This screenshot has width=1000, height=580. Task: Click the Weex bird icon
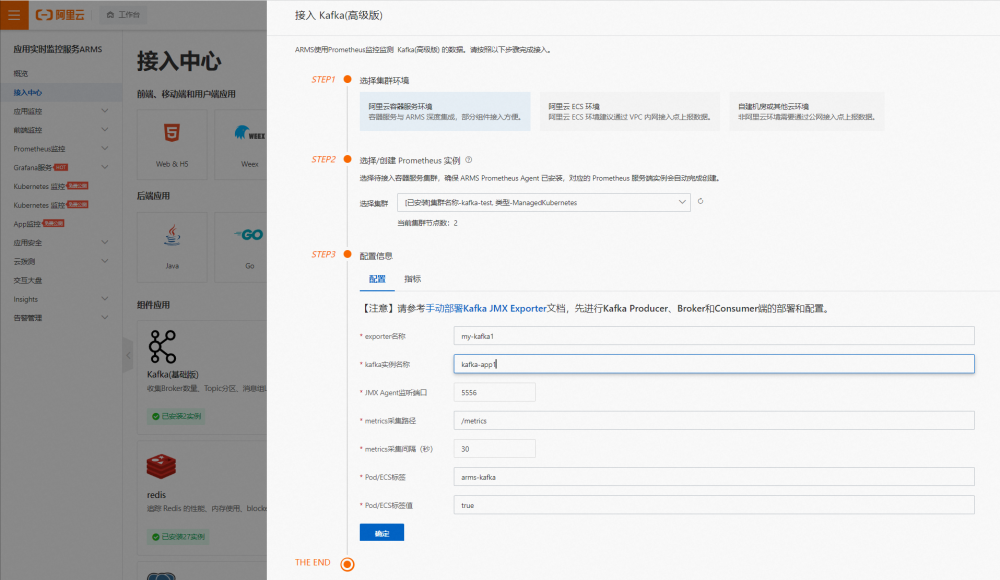249,133
